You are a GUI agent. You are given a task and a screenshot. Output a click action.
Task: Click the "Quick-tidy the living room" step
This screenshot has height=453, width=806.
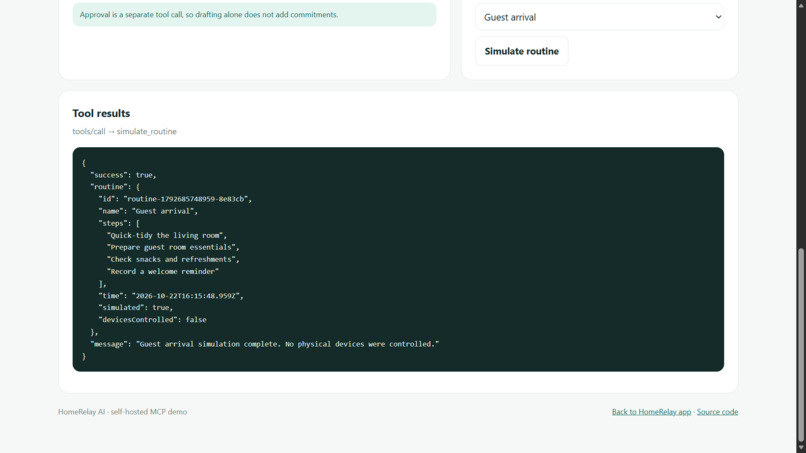167,235
